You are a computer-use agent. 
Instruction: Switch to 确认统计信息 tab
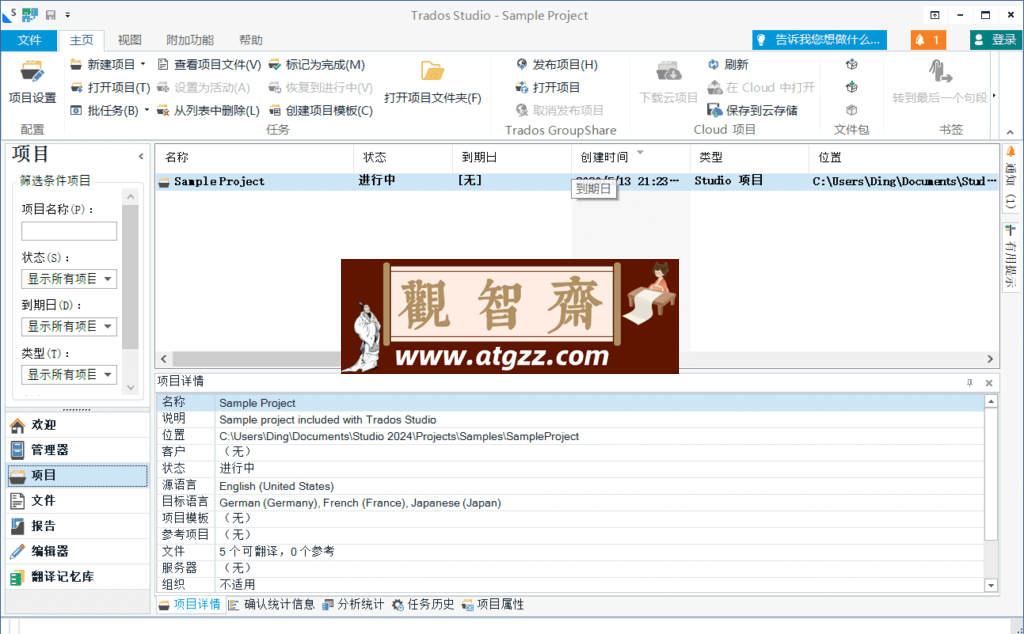point(271,605)
